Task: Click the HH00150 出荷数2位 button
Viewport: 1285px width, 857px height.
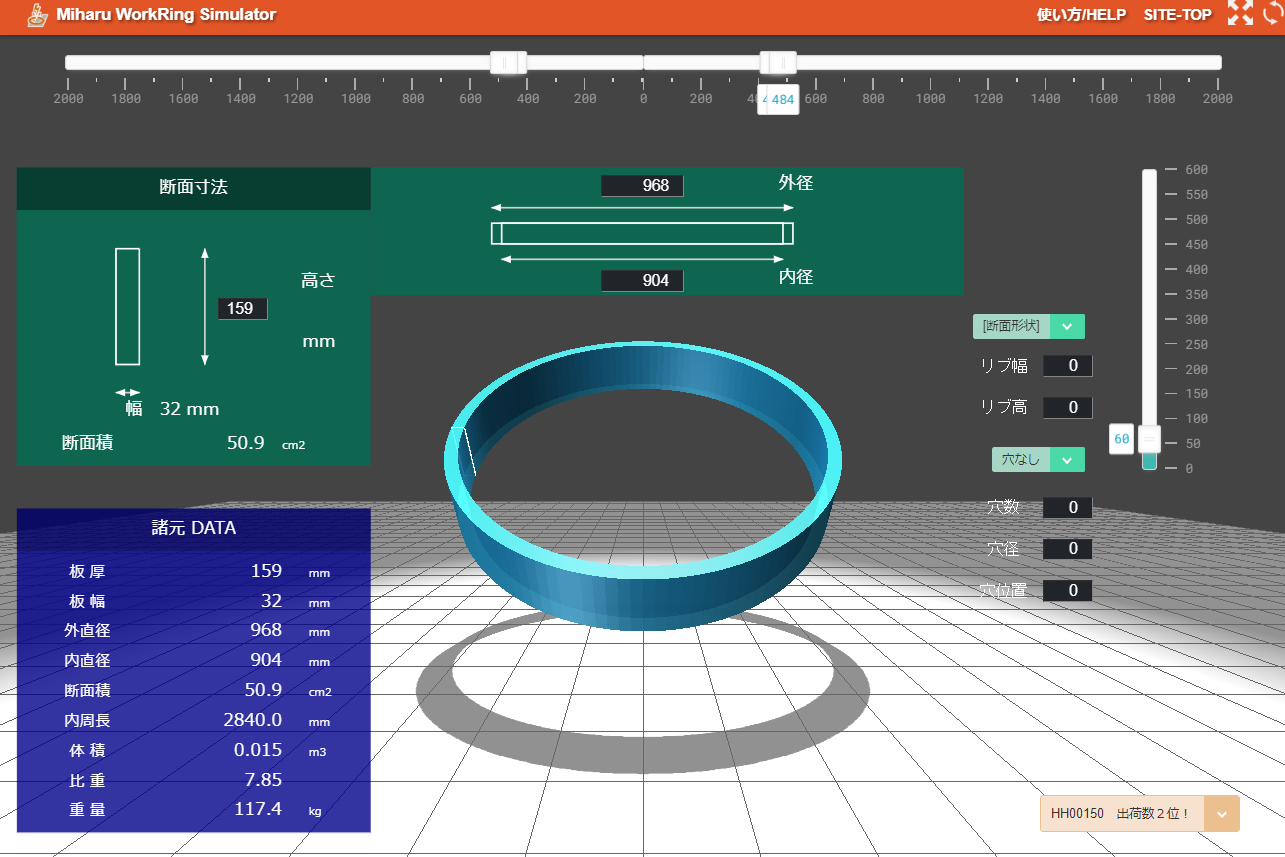Action: coord(1123,814)
